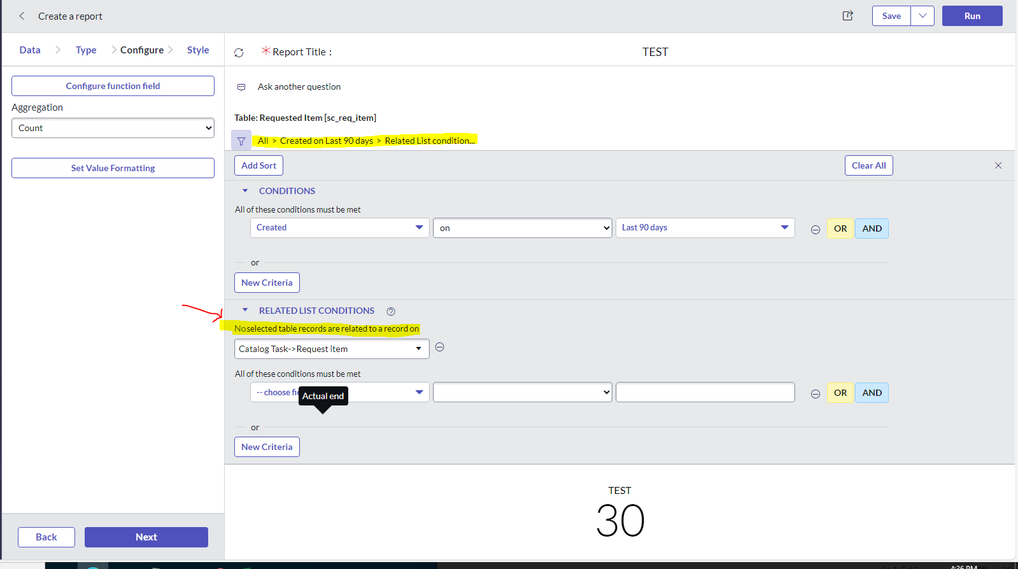Click the 30 count value
The image size is (1018, 569).
(x=620, y=520)
